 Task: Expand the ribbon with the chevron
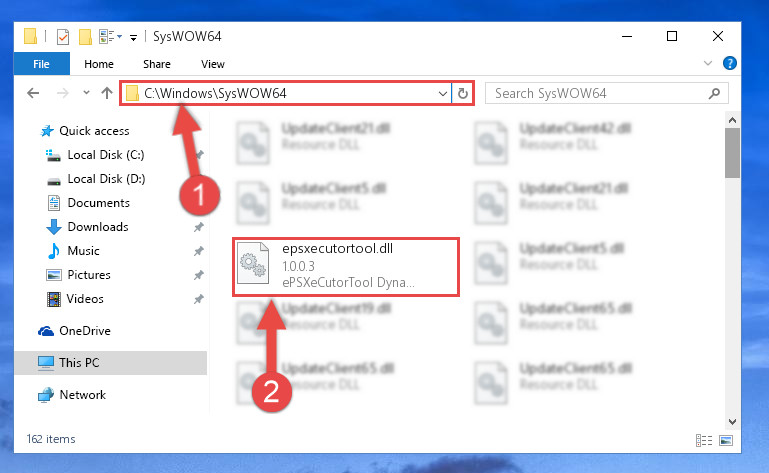(x=708, y=63)
